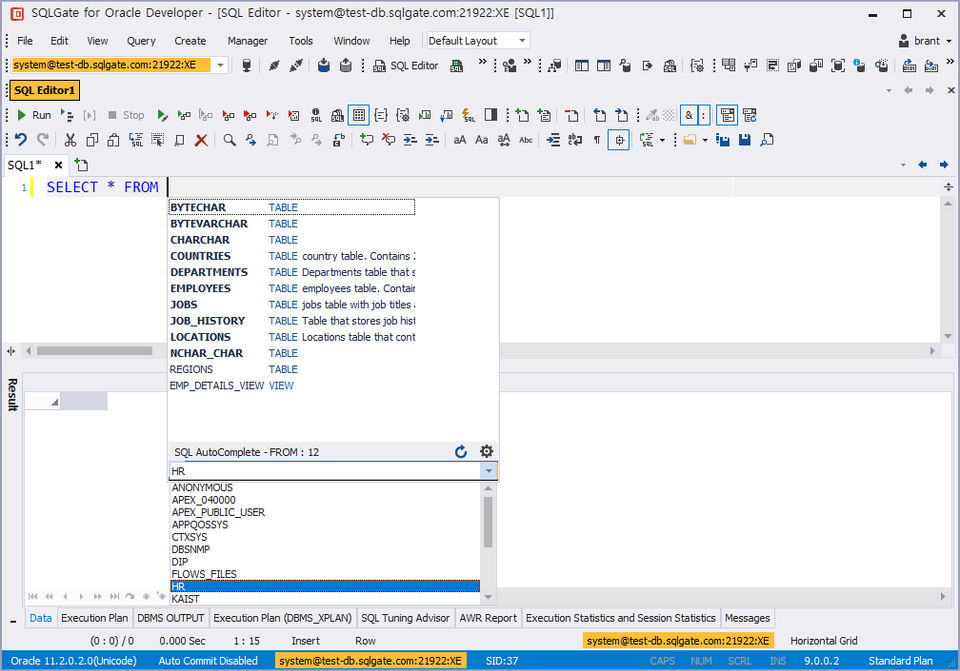Screen dimensions: 960x671
Task: Switch to the Messages tab
Action: pos(747,618)
